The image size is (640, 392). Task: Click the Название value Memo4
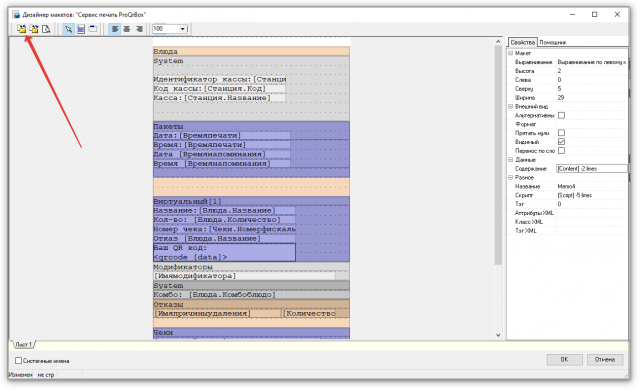pos(592,186)
